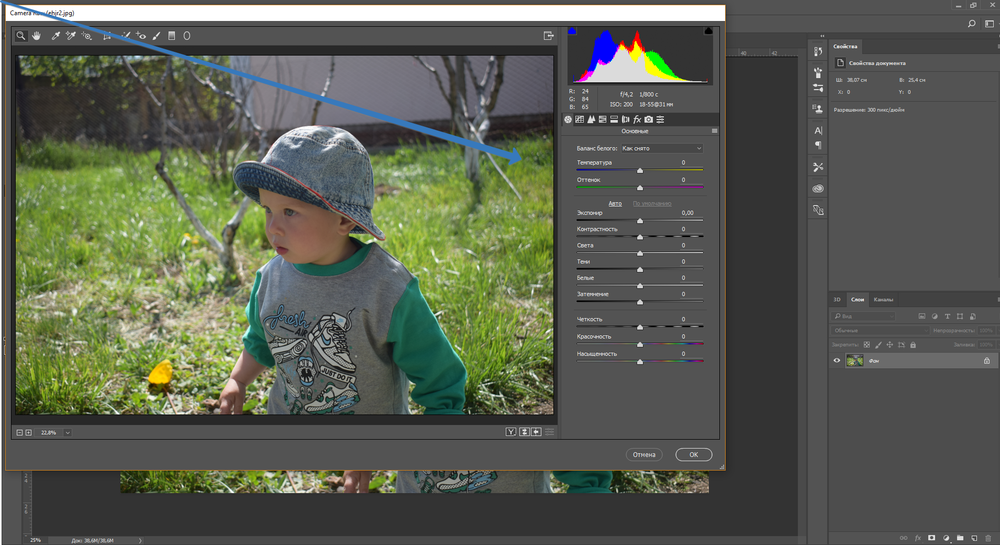Viewport: 1000px width, 545px height.
Task: Pick the White Balance eyedropper tool
Action: [56, 35]
